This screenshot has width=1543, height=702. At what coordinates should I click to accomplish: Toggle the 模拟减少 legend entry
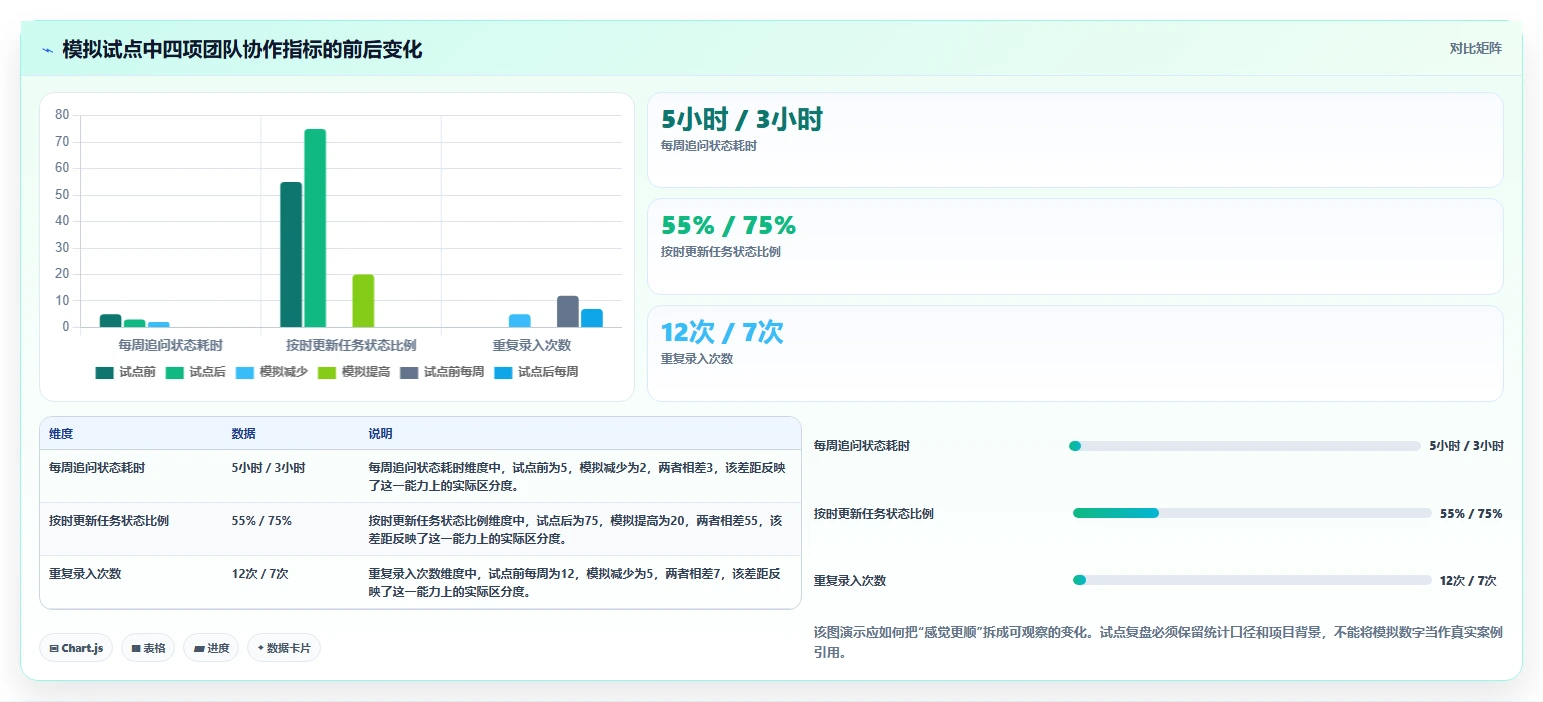point(272,372)
